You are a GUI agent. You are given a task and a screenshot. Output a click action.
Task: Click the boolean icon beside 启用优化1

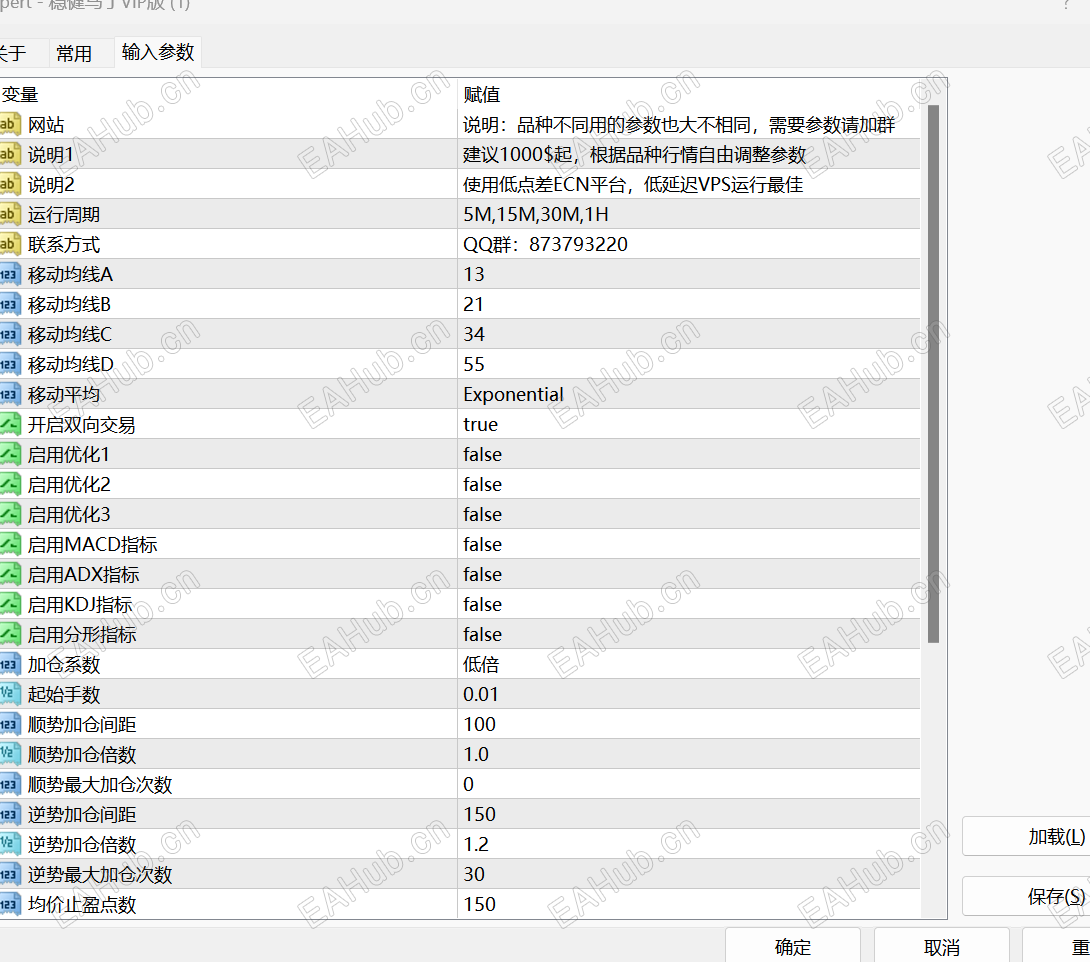click(9, 454)
